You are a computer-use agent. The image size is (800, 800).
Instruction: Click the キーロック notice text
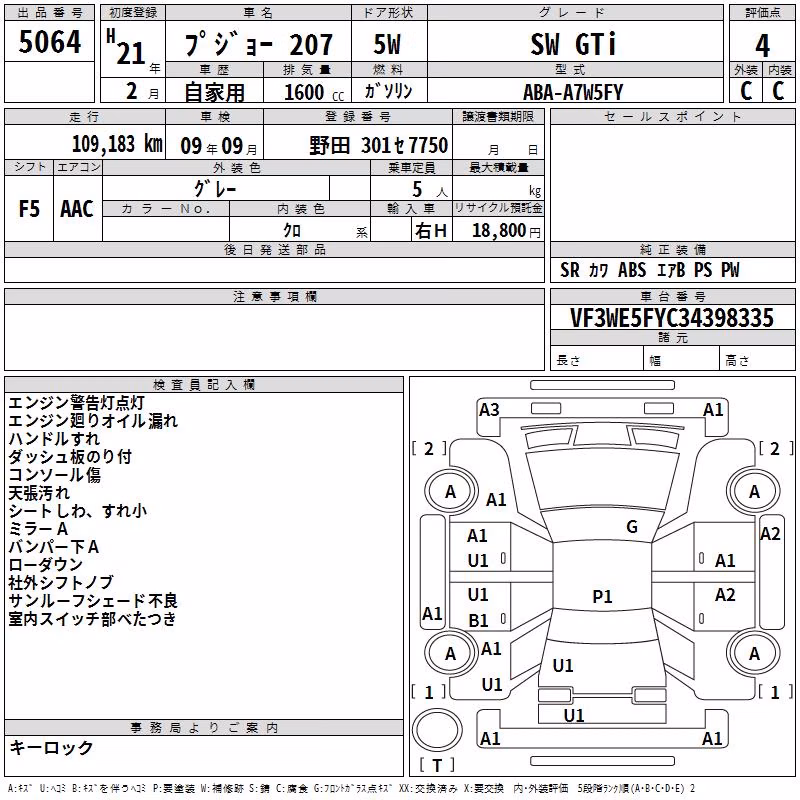click(x=51, y=747)
